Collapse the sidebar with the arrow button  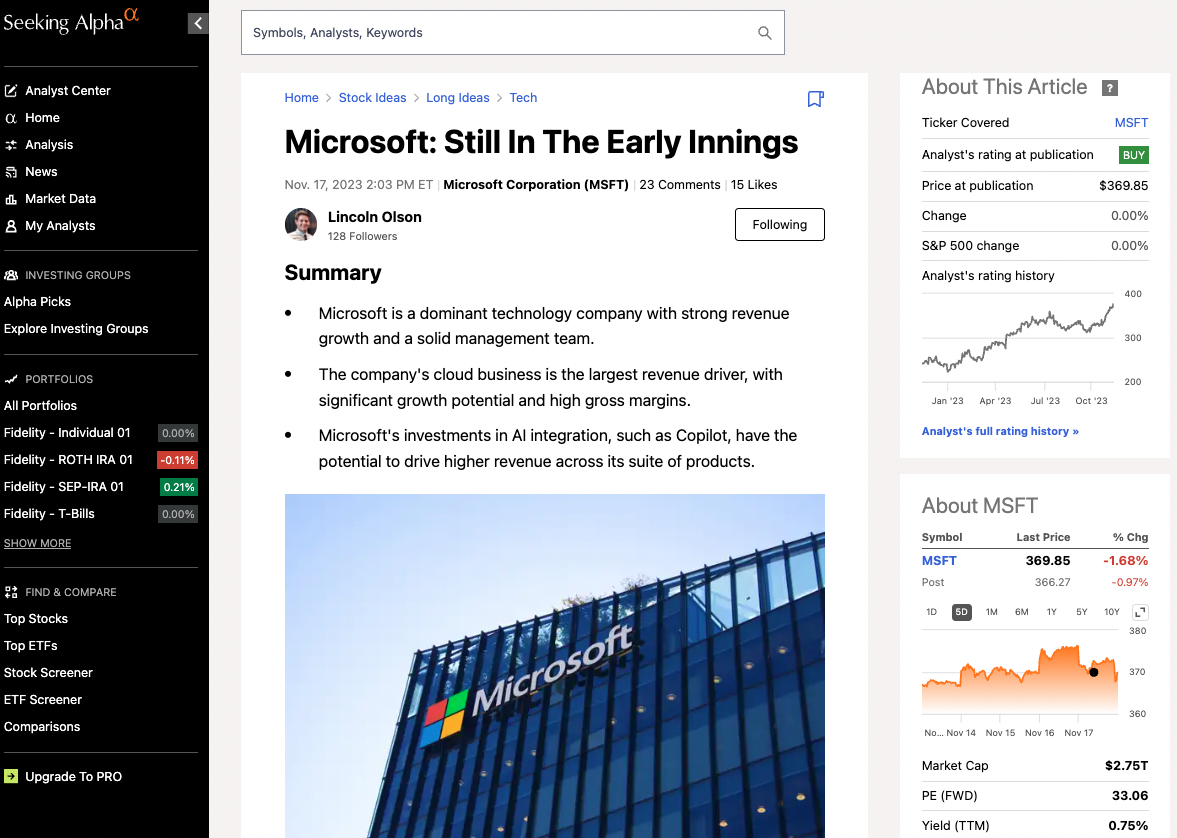click(x=198, y=23)
